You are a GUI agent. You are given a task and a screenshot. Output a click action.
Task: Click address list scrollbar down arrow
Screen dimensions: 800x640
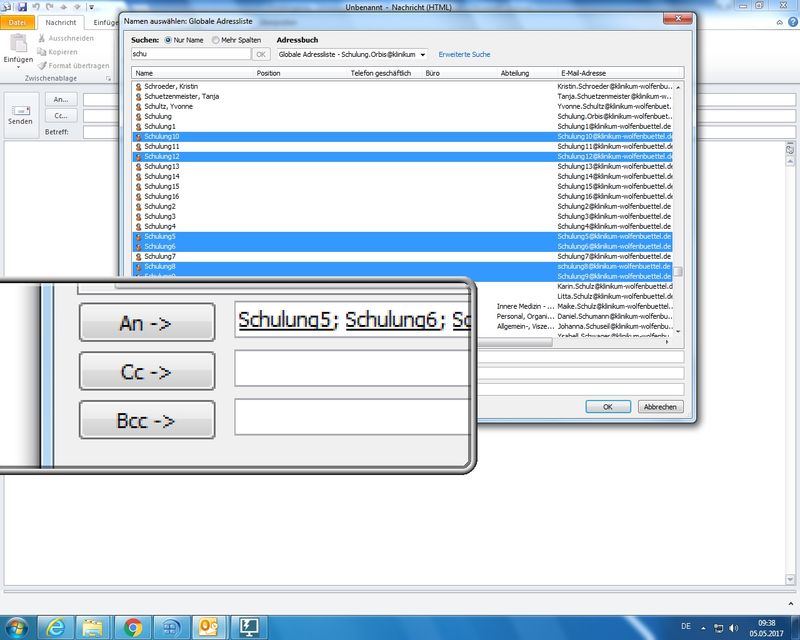(678, 331)
